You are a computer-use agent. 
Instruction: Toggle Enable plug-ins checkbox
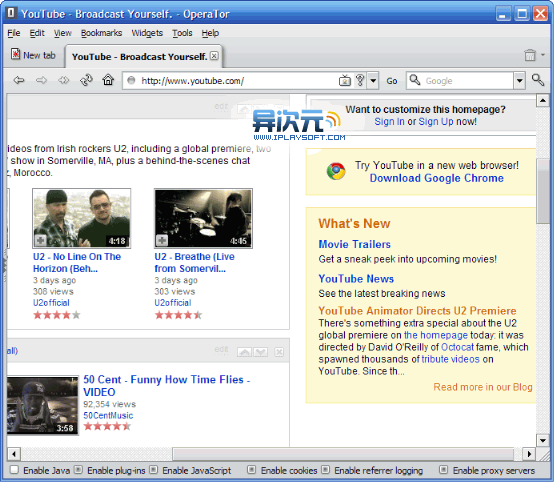78,470
